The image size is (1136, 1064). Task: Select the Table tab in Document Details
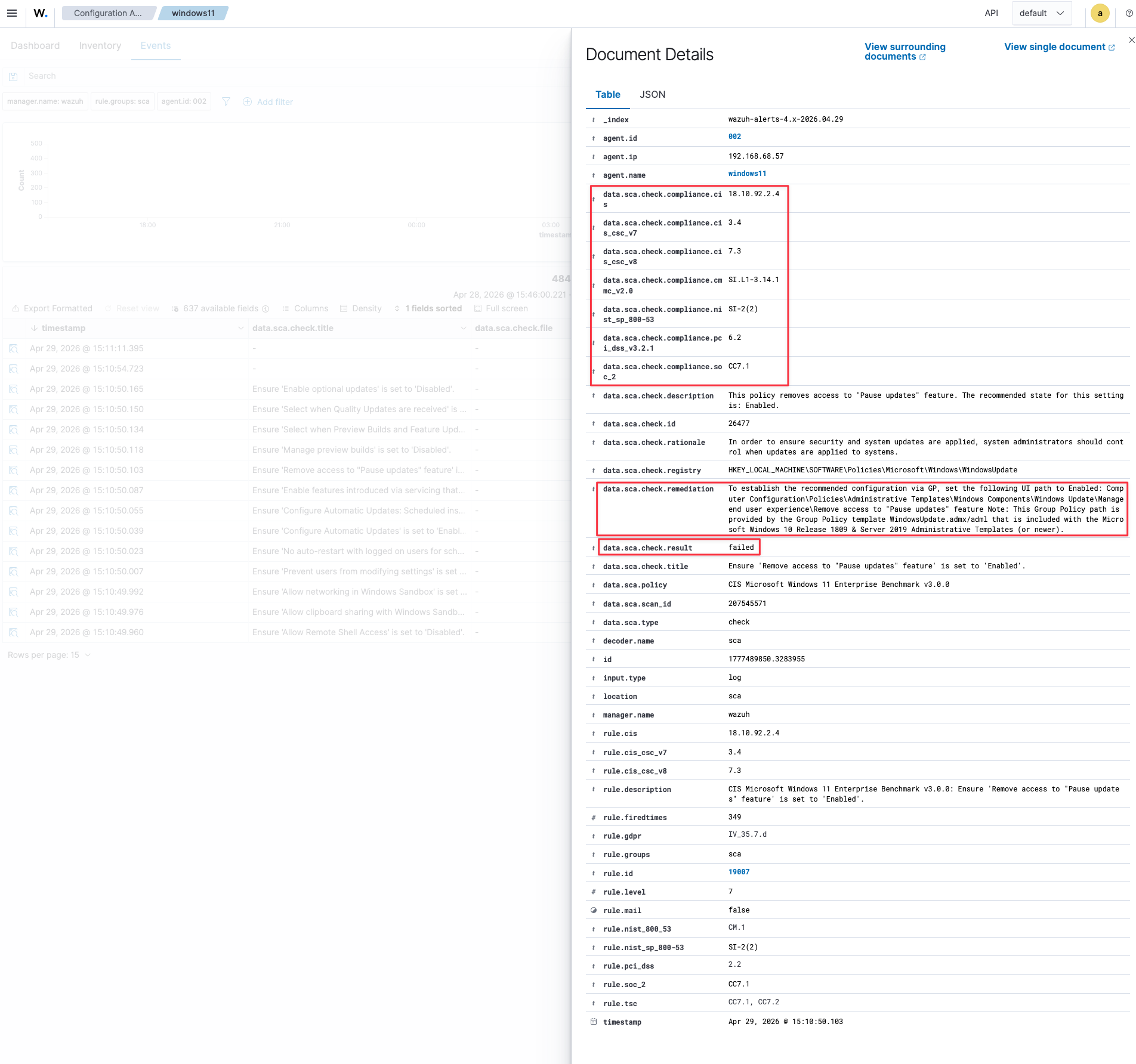[608, 94]
